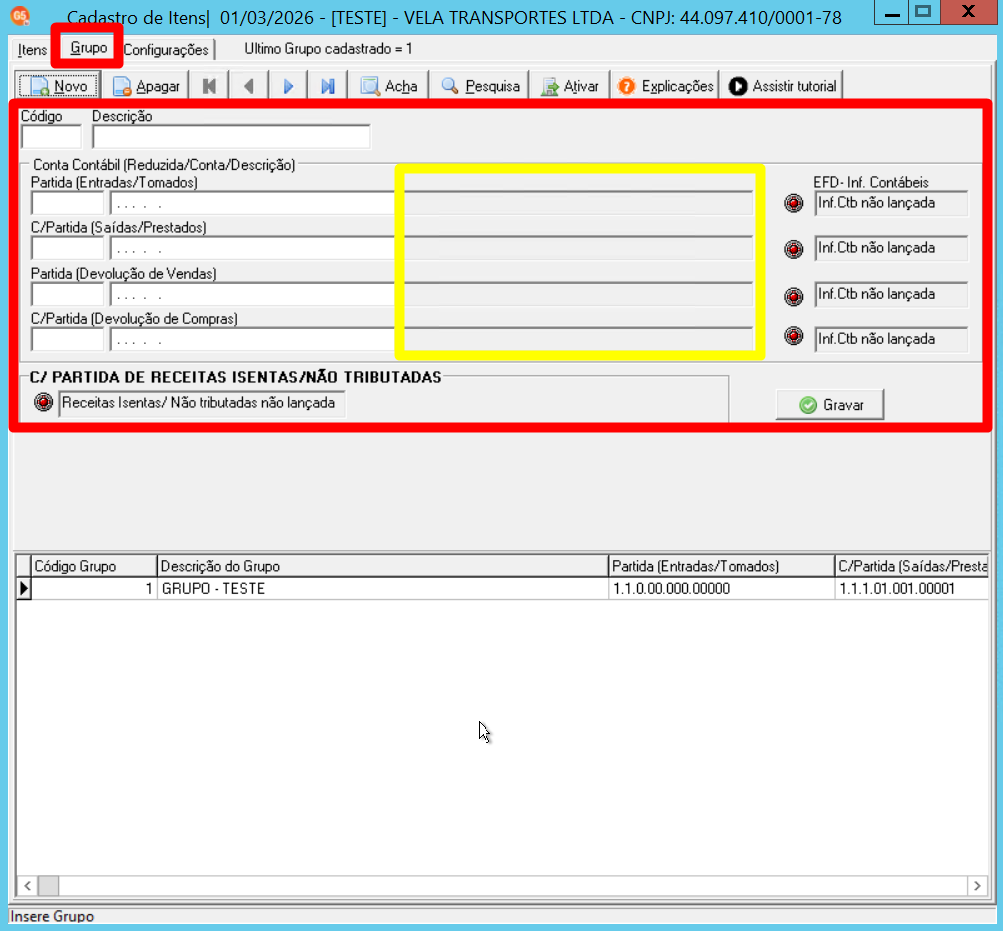
Task: Jump to the last record arrow
Action: (x=328, y=86)
